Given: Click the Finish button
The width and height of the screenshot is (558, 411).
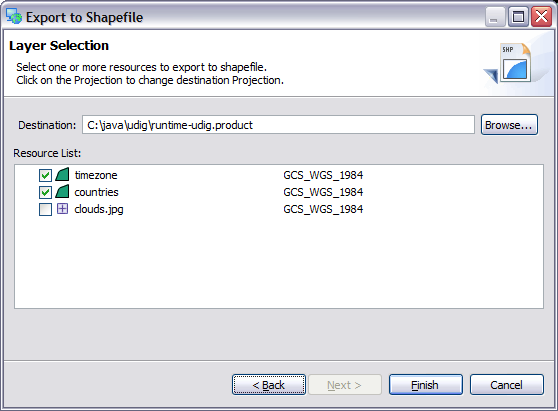Looking at the screenshot, I should pyautogui.click(x=426, y=385).
